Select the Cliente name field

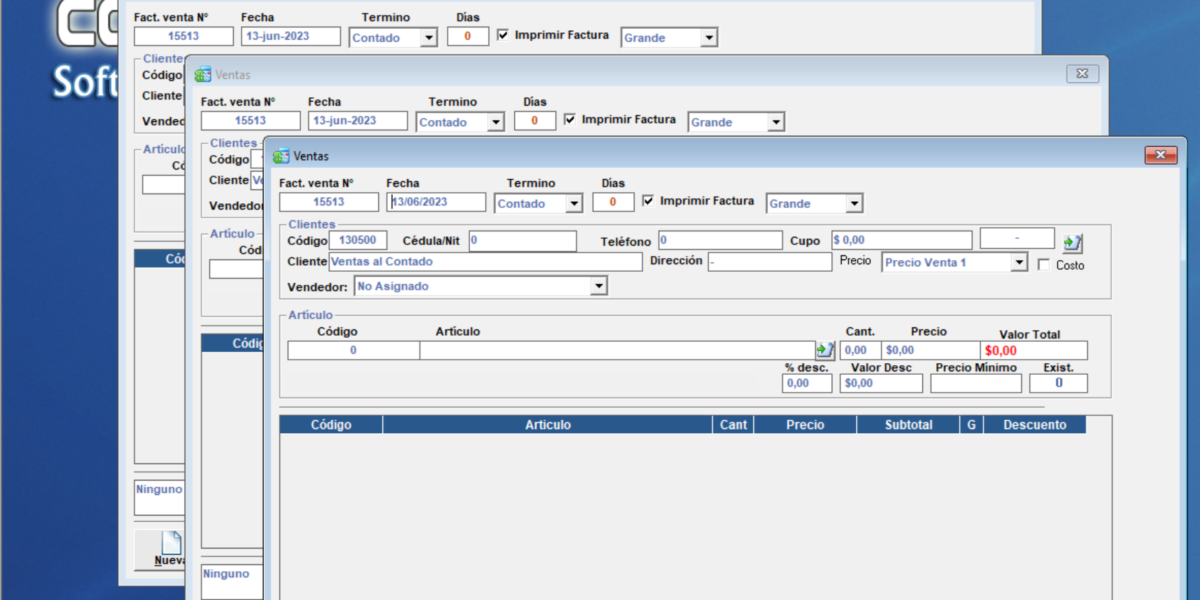485,262
